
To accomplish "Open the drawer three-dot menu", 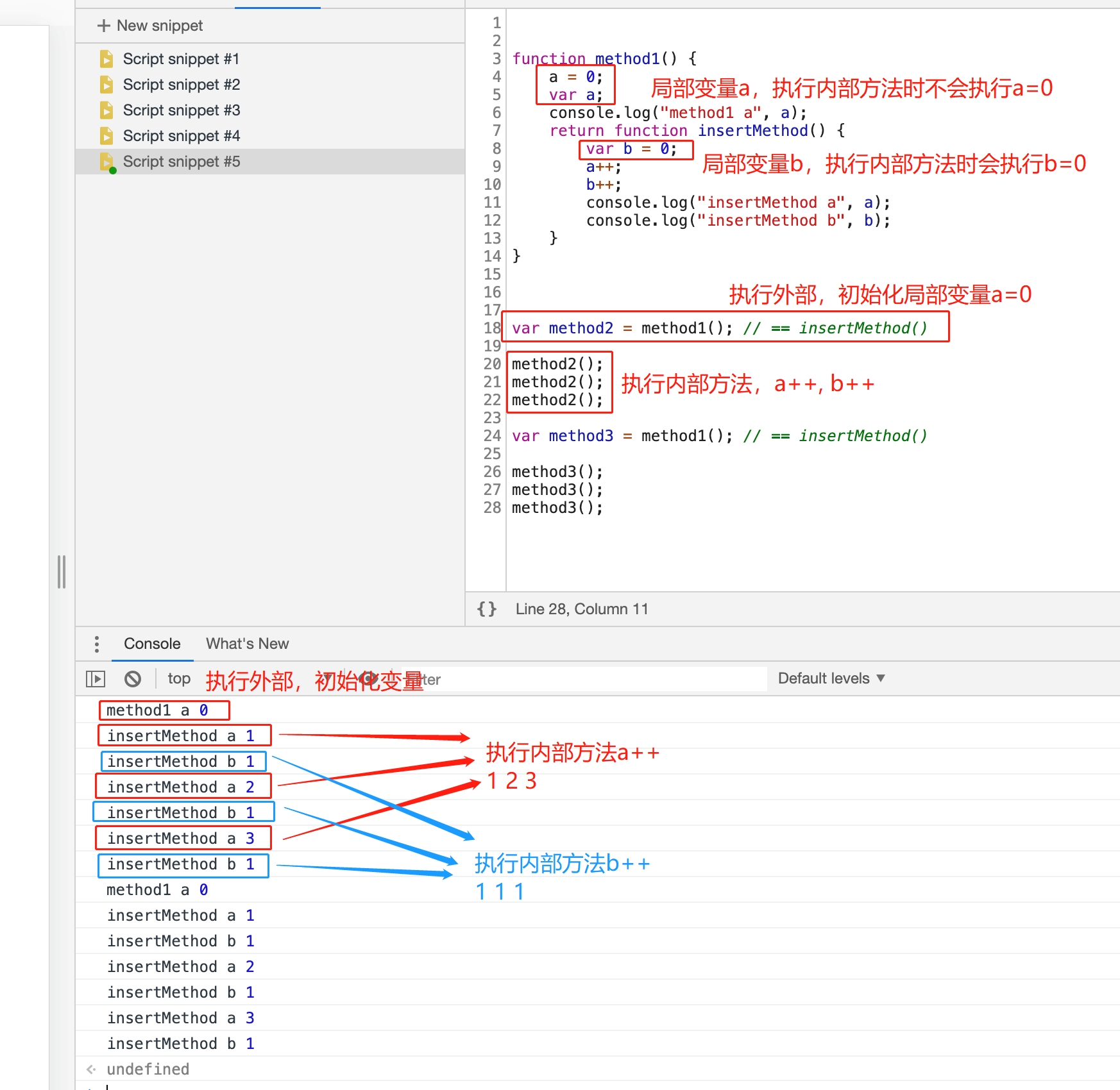I will (97, 644).
